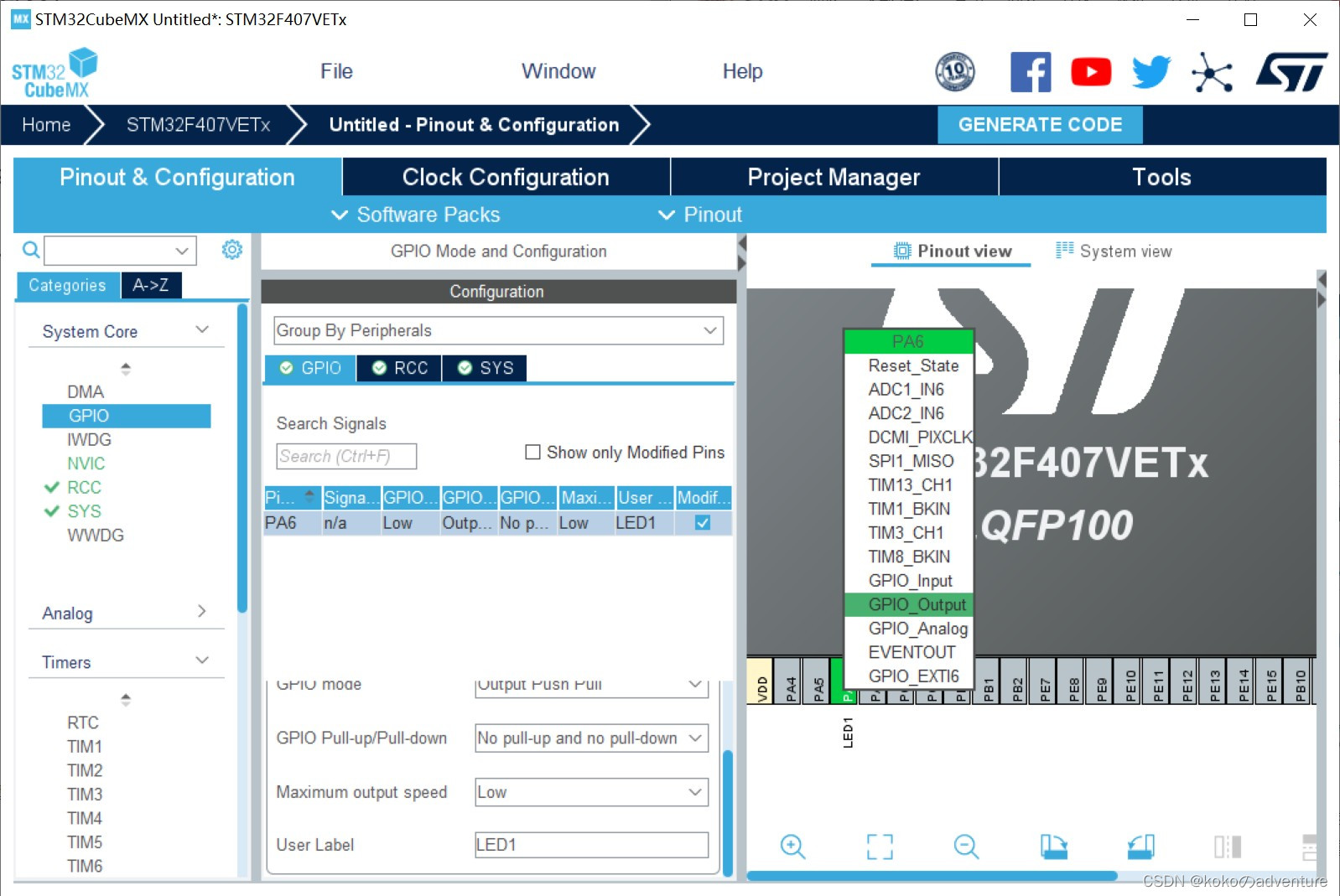This screenshot has width=1340, height=896.
Task: Click the categories list vertical scrollbar
Action: pyautogui.click(x=242, y=458)
